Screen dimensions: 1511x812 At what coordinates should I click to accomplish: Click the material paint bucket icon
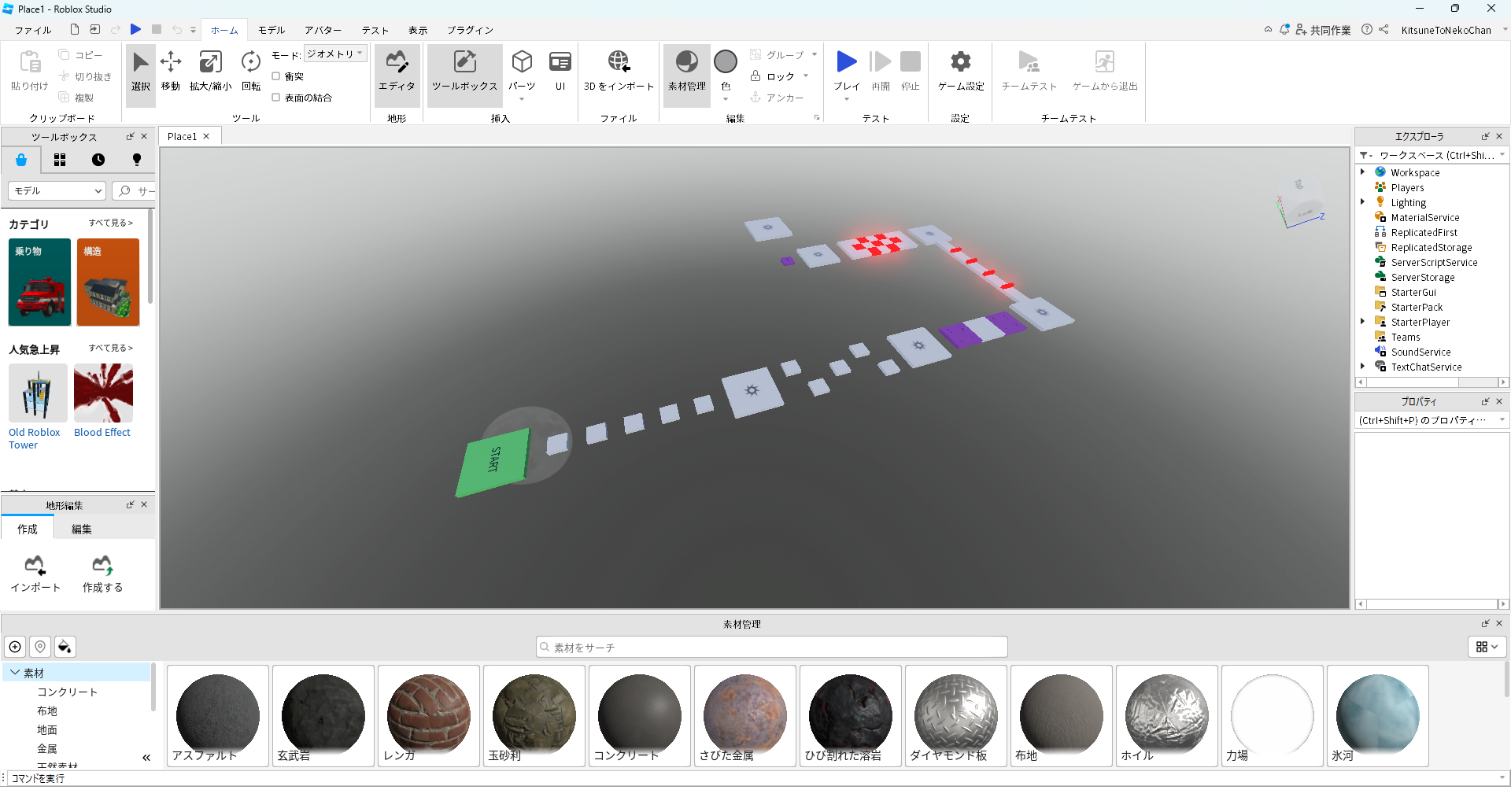[65, 647]
